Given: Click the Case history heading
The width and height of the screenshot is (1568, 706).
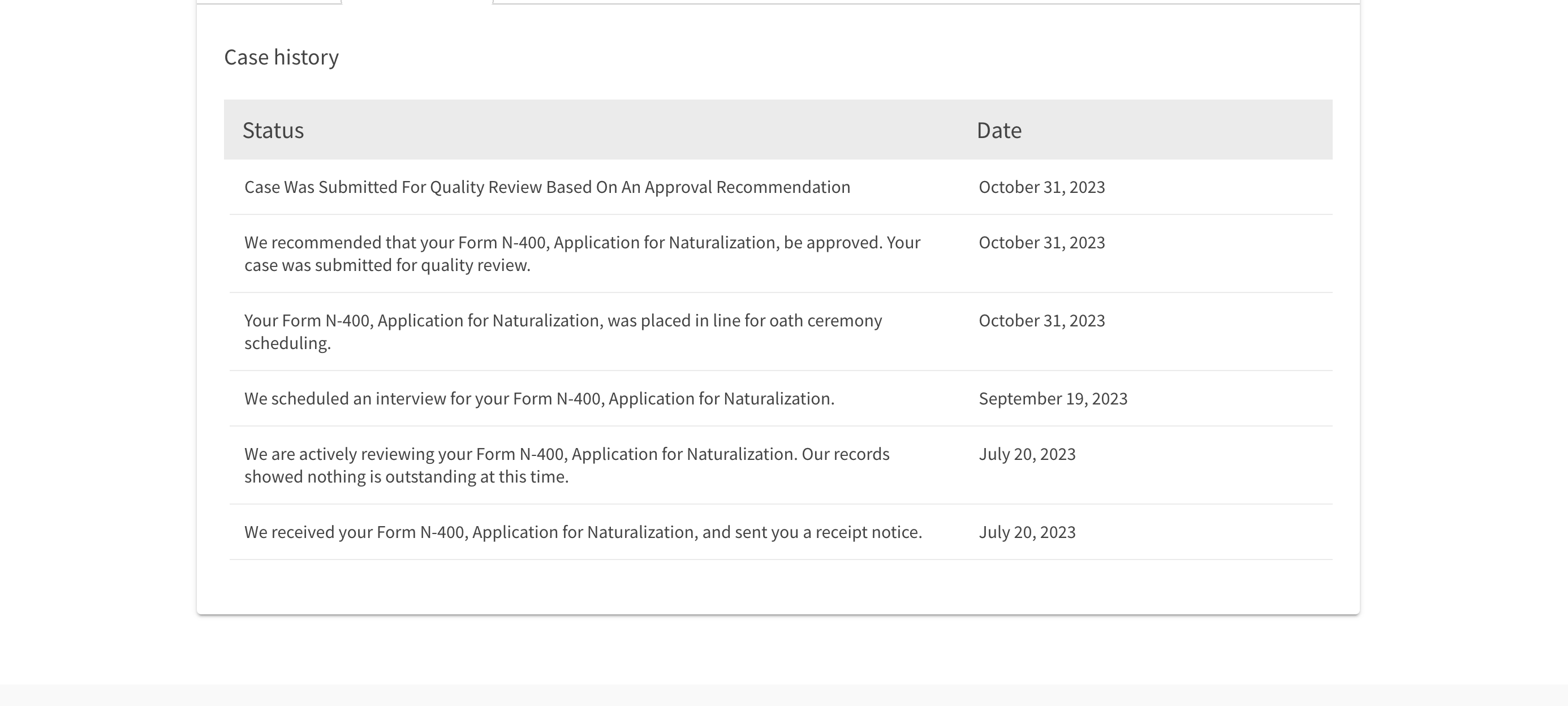Looking at the screenshot, I should pos(281,57).
